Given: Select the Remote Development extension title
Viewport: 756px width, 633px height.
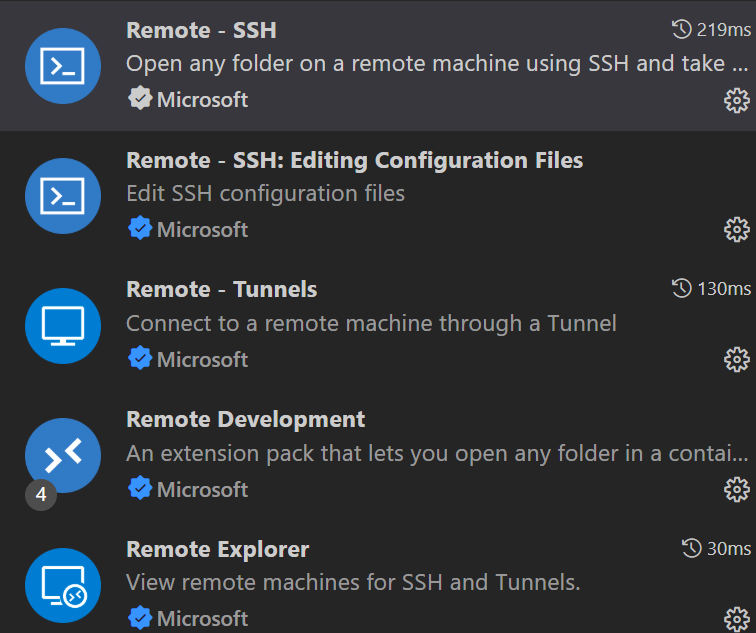Looking at the screenshot, I should click(246, 419).
